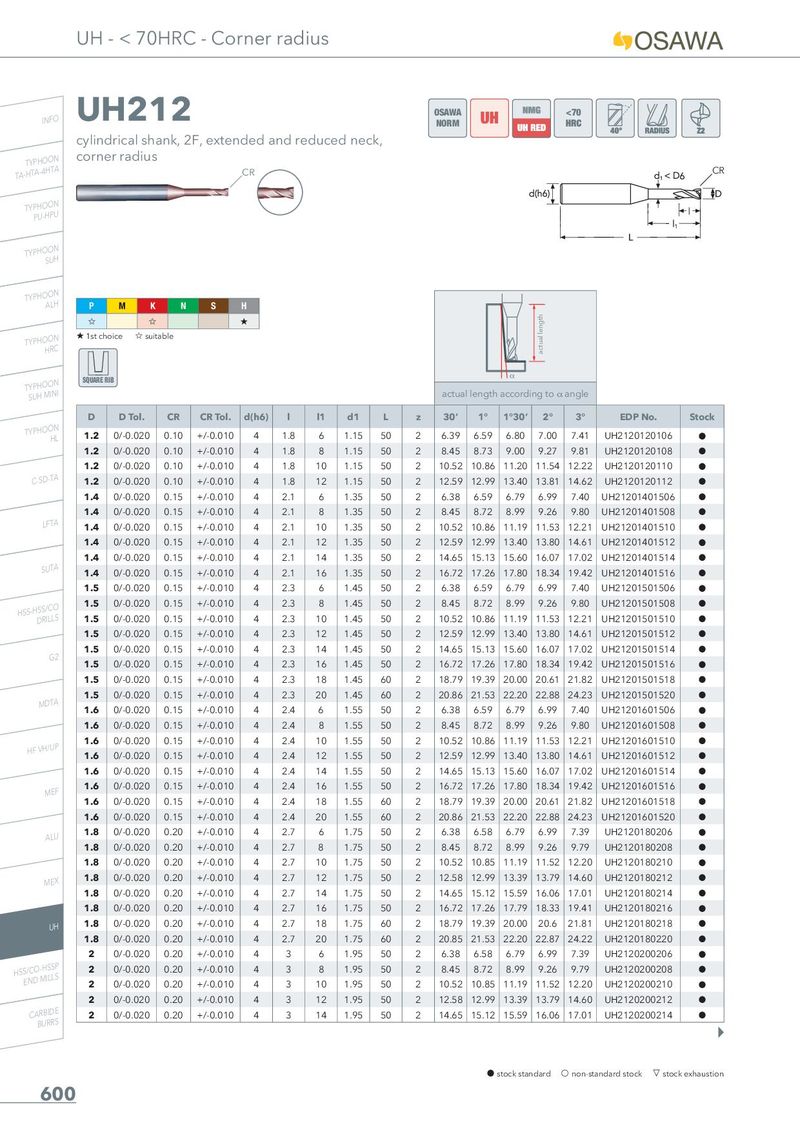Click the UH212 product heading
The height and width of the screenshot is (1132, 800).
coord(134,110)
